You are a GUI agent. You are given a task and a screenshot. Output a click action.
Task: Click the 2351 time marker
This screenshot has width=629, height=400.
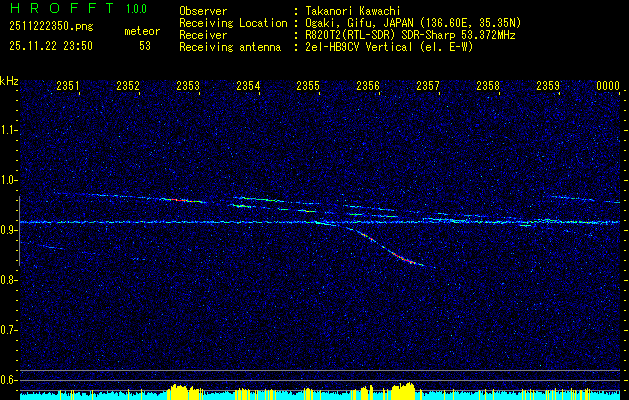click(x=68, y=86)
